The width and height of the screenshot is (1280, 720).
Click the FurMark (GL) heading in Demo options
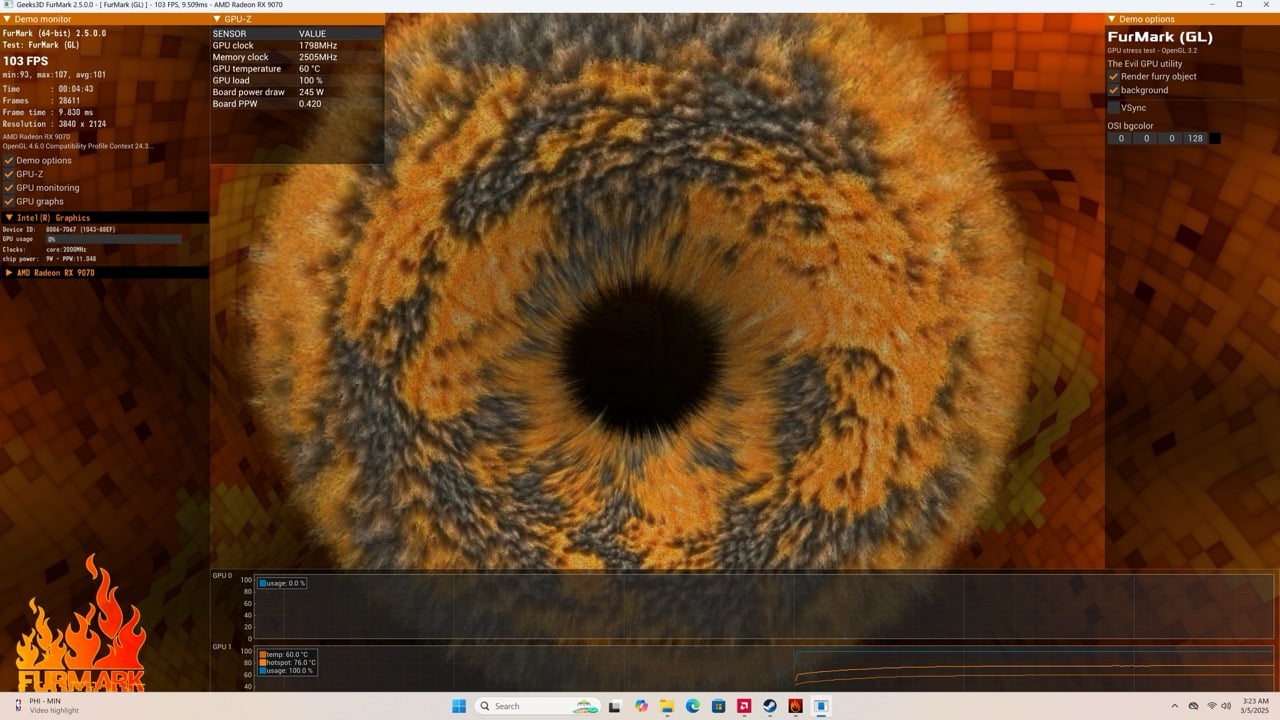point(1160,37)
